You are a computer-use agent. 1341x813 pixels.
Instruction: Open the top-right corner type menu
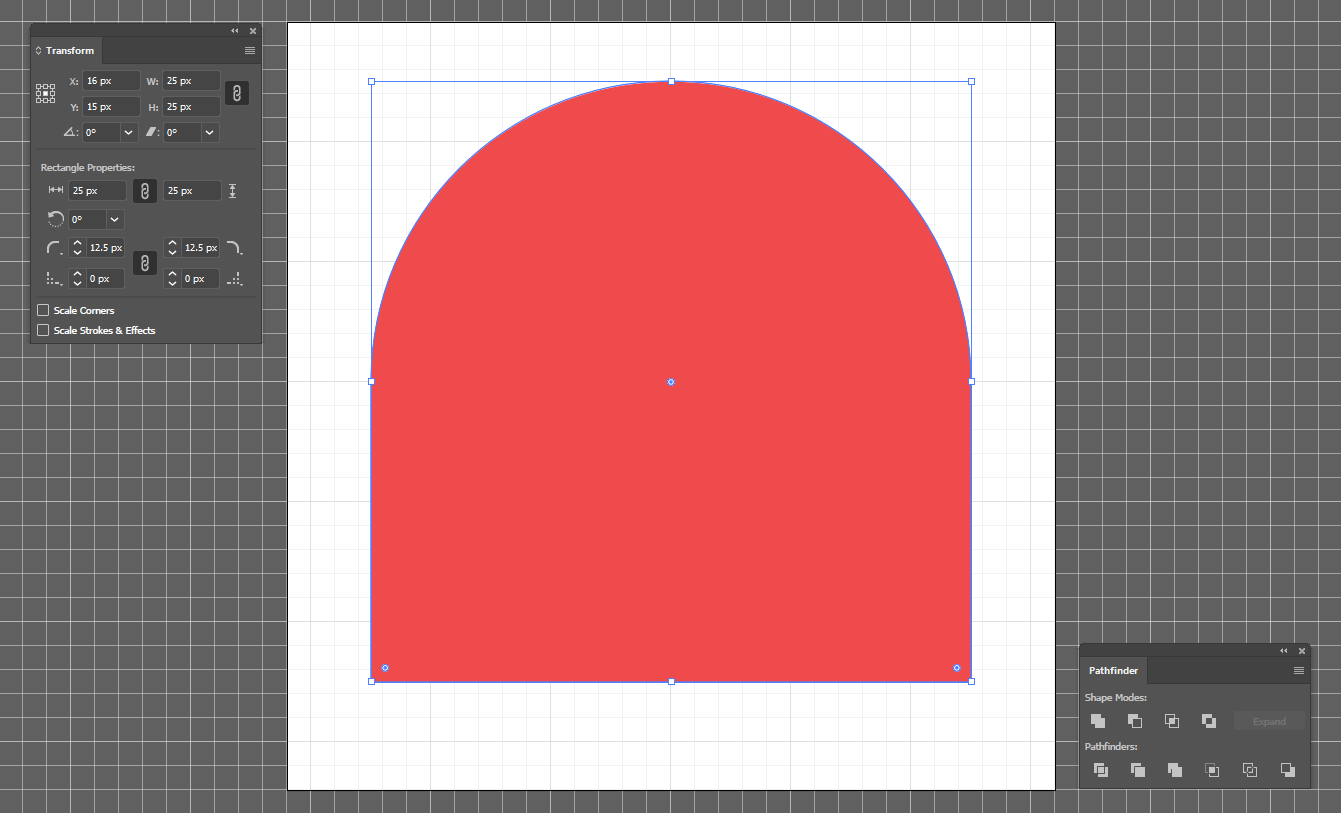click(x=234, y=248)
